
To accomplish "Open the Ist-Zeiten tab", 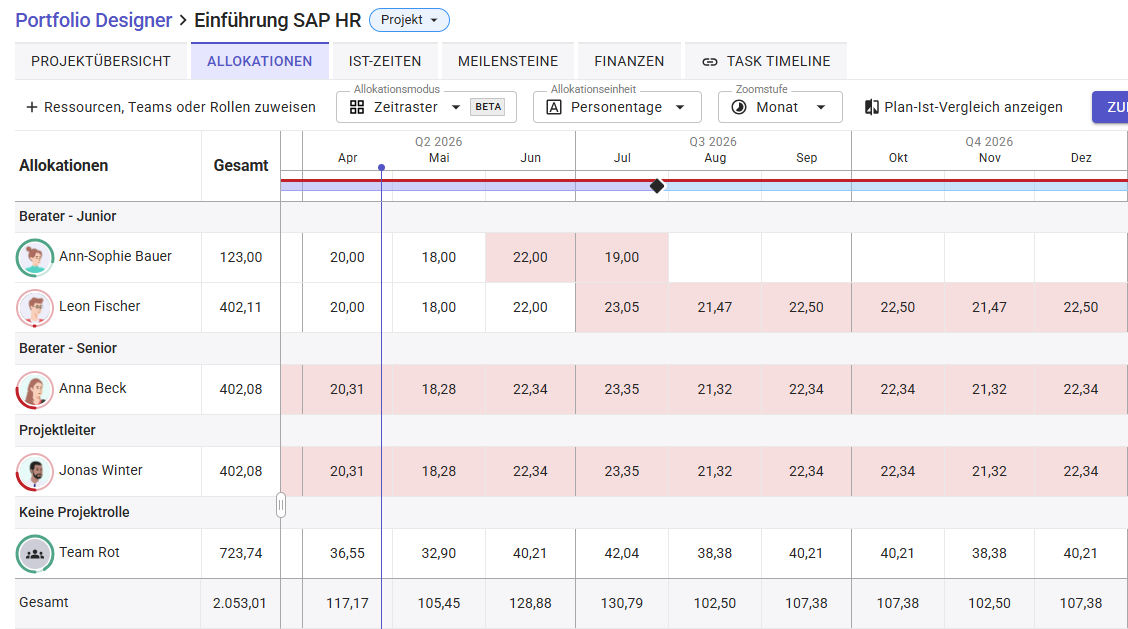I will (385, 61).
